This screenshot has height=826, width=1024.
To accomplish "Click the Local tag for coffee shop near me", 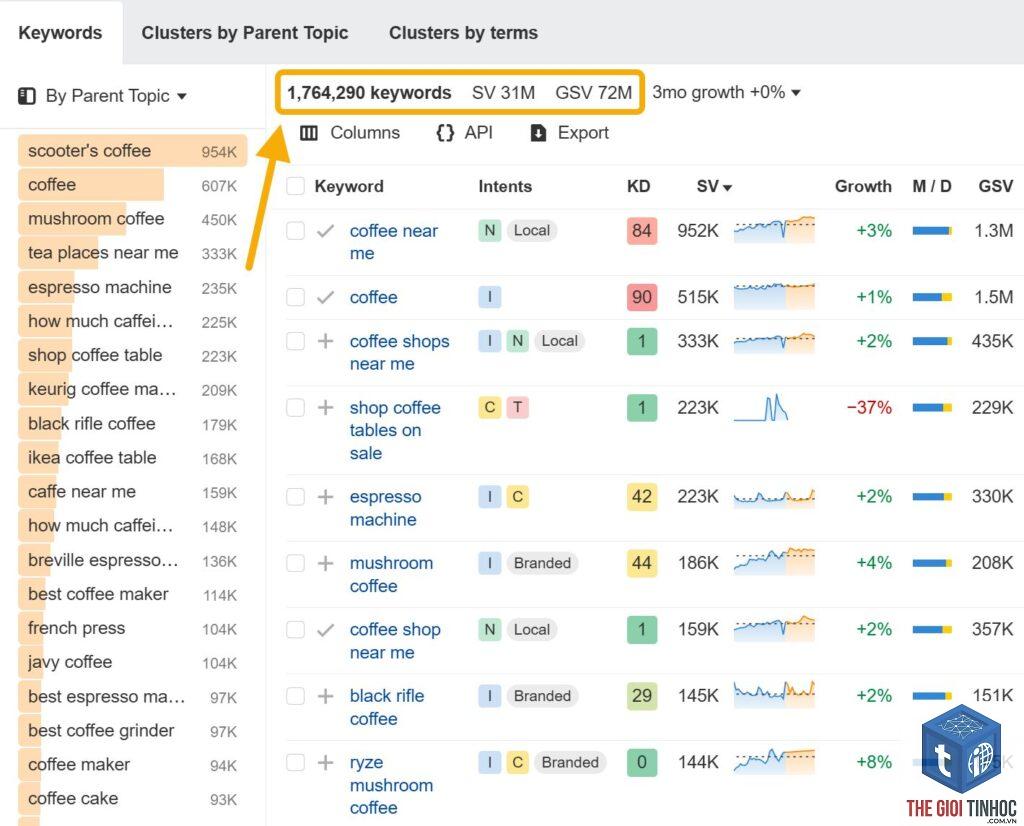I will click(x=532, y=629).
